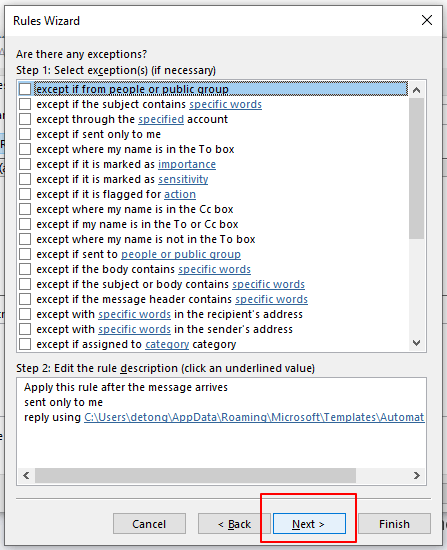Click the exceptions list scroll down arrow

(416, 343)
